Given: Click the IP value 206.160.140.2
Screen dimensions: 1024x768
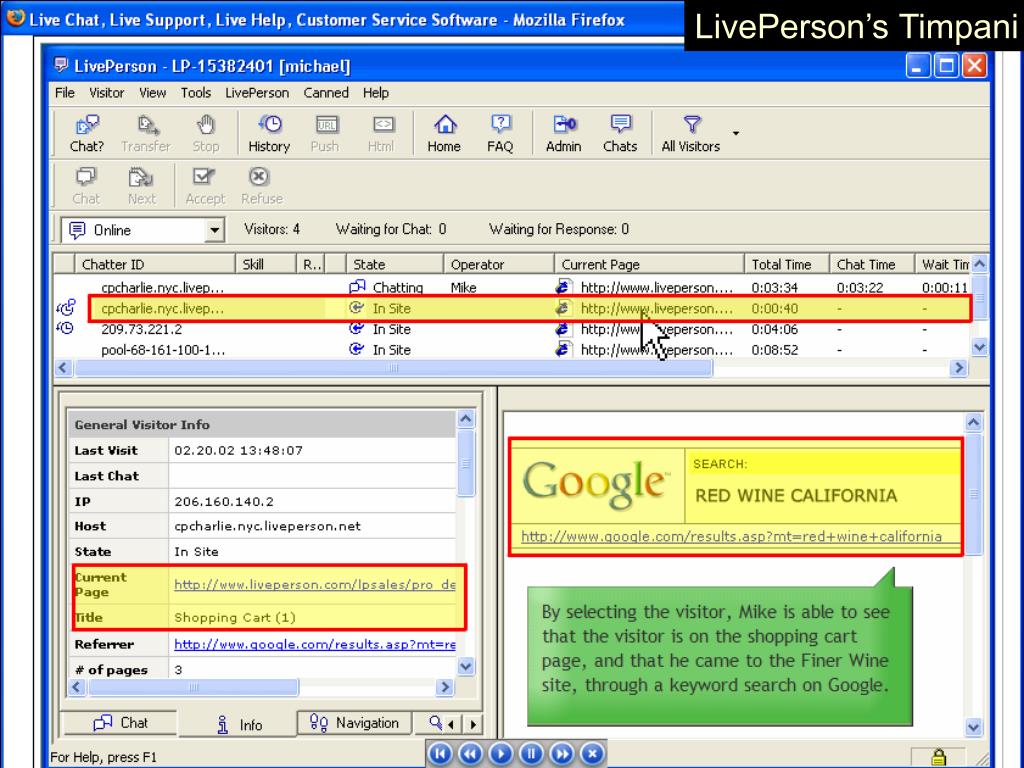Looking at the screenshot, I should click(x=224, y=502).
